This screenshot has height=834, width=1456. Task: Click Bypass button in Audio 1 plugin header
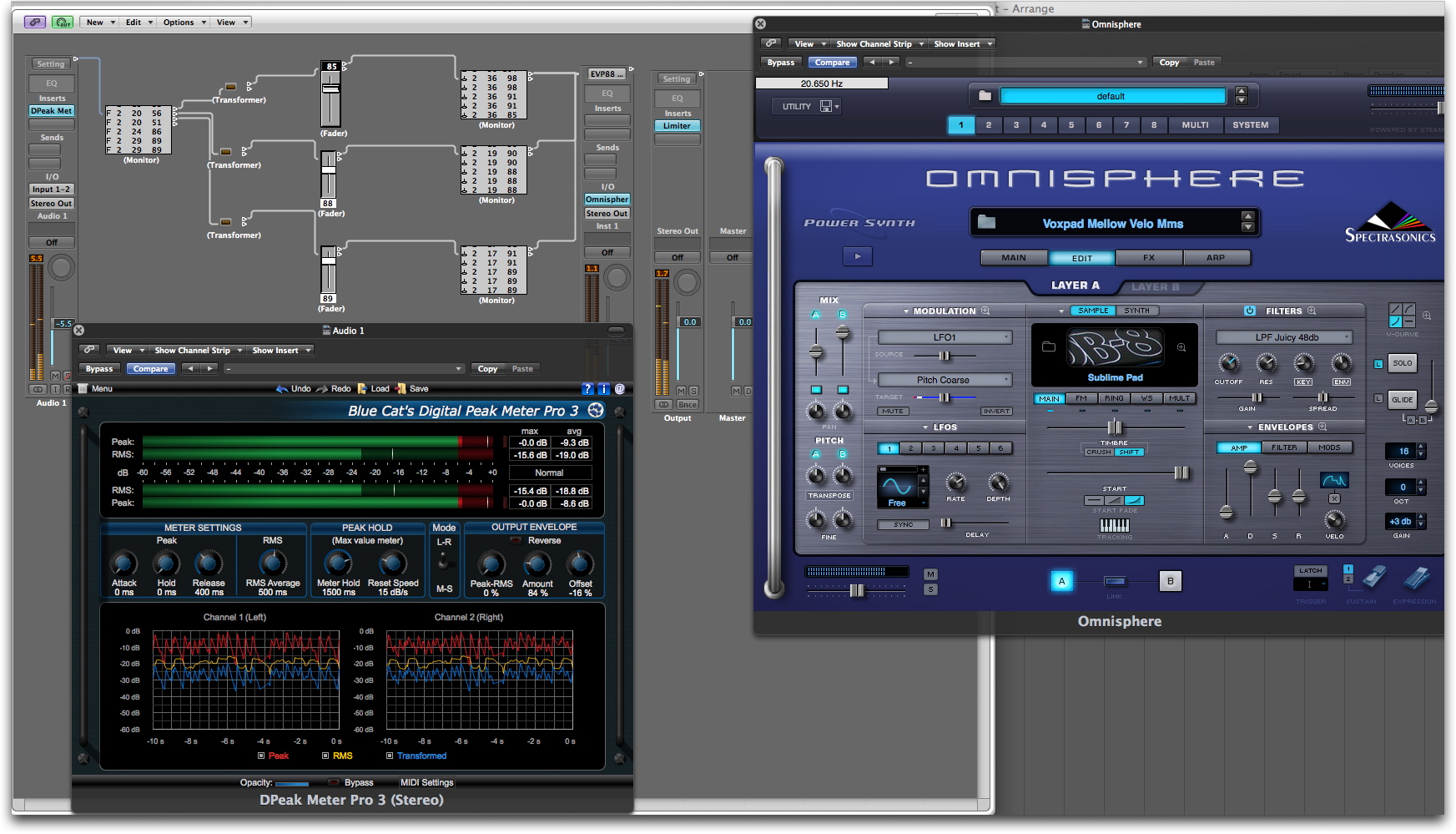click(x=99, y=369)
